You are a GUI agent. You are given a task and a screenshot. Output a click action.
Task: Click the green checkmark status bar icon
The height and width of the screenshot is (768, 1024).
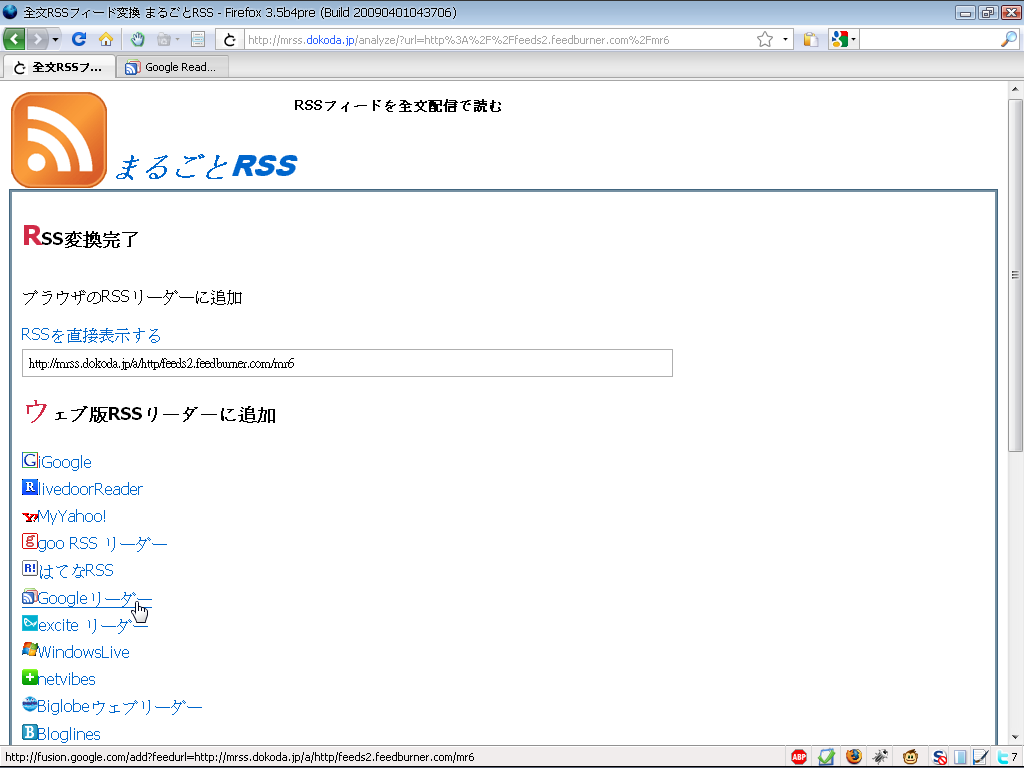tap(826, 757)
